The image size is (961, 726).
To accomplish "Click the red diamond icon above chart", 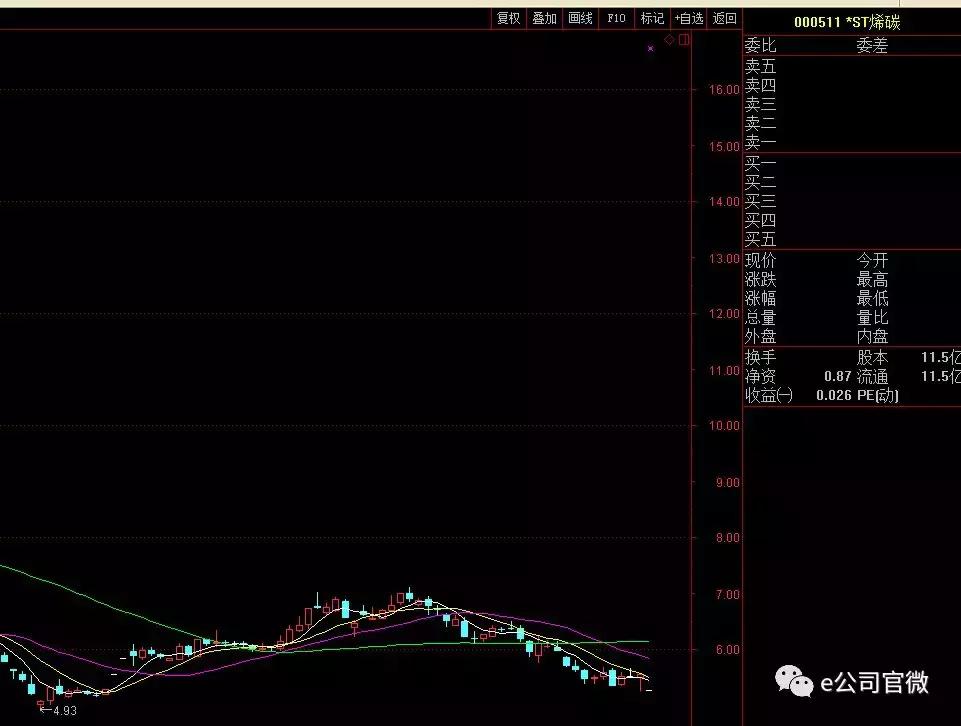I will pos(669,40).
